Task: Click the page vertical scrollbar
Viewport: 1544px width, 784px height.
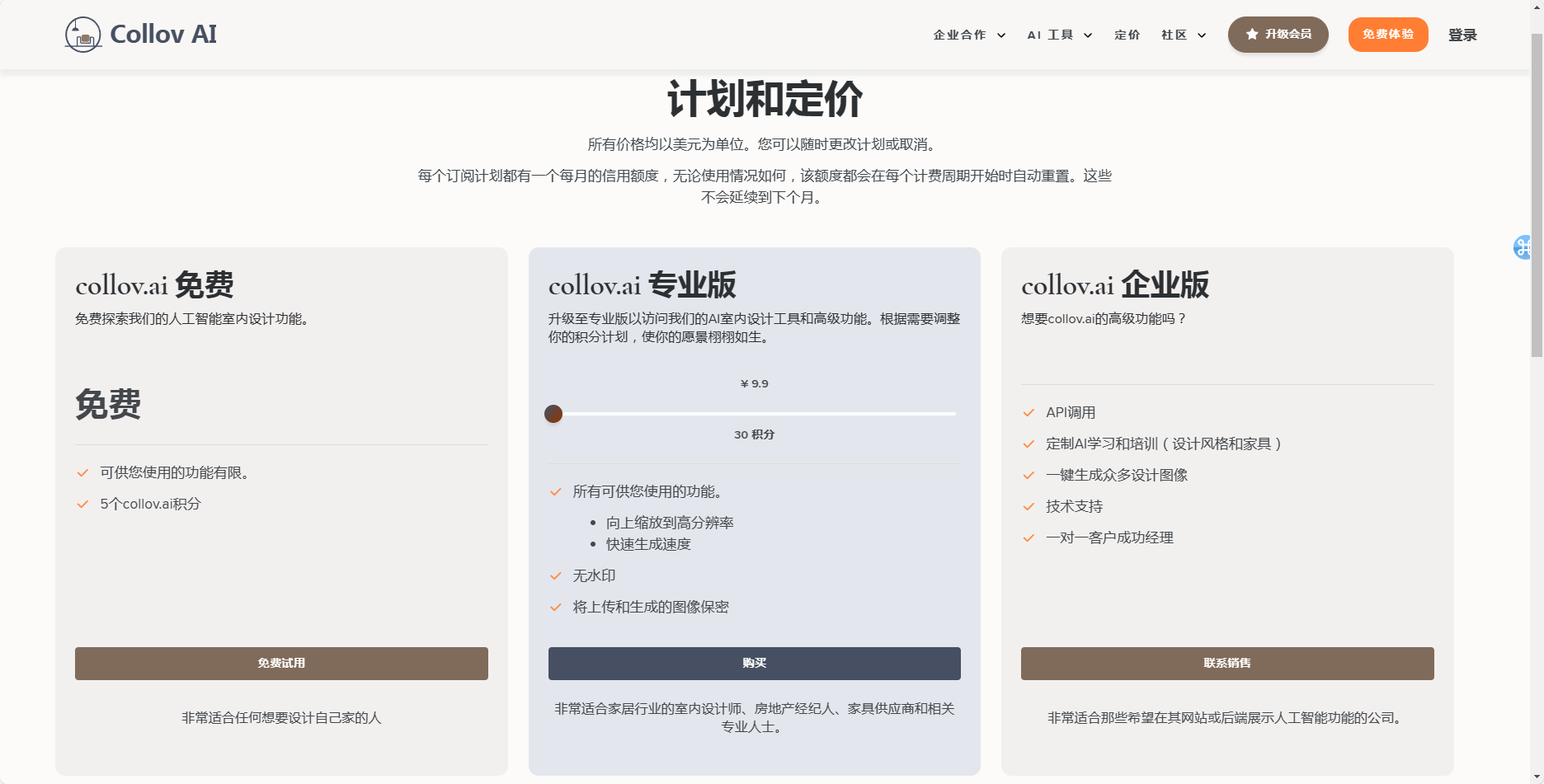Action: pyautogui.click(x=1537, y=198)
